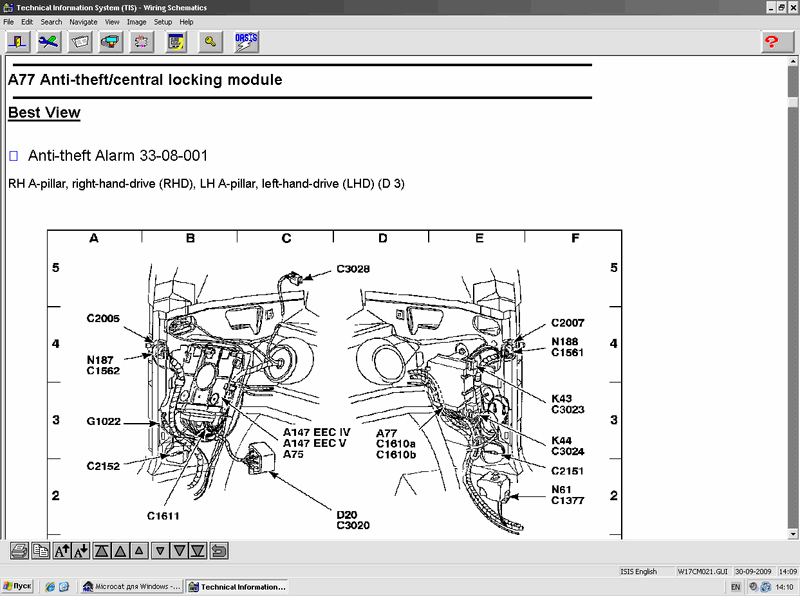Open the OASIS toolbar button
This screenshot has width=800, height=596.
tap(245, 41)
